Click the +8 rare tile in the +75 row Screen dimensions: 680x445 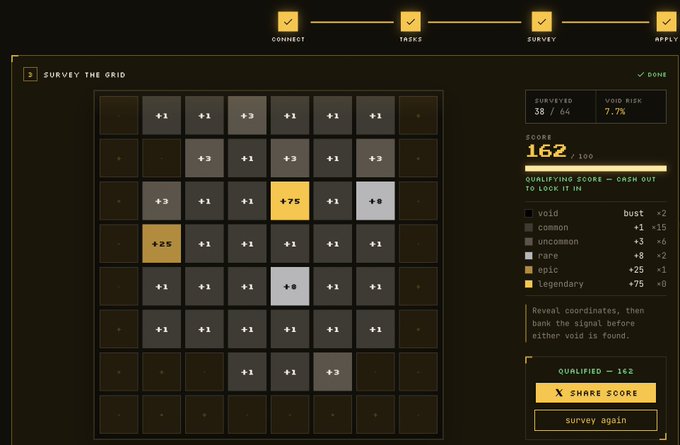tap(375, 201)
